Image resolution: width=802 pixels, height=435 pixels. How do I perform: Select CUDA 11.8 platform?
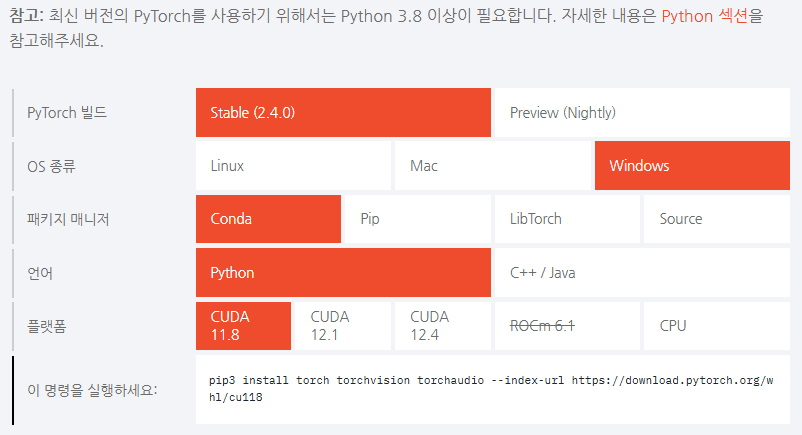(243, 326)
